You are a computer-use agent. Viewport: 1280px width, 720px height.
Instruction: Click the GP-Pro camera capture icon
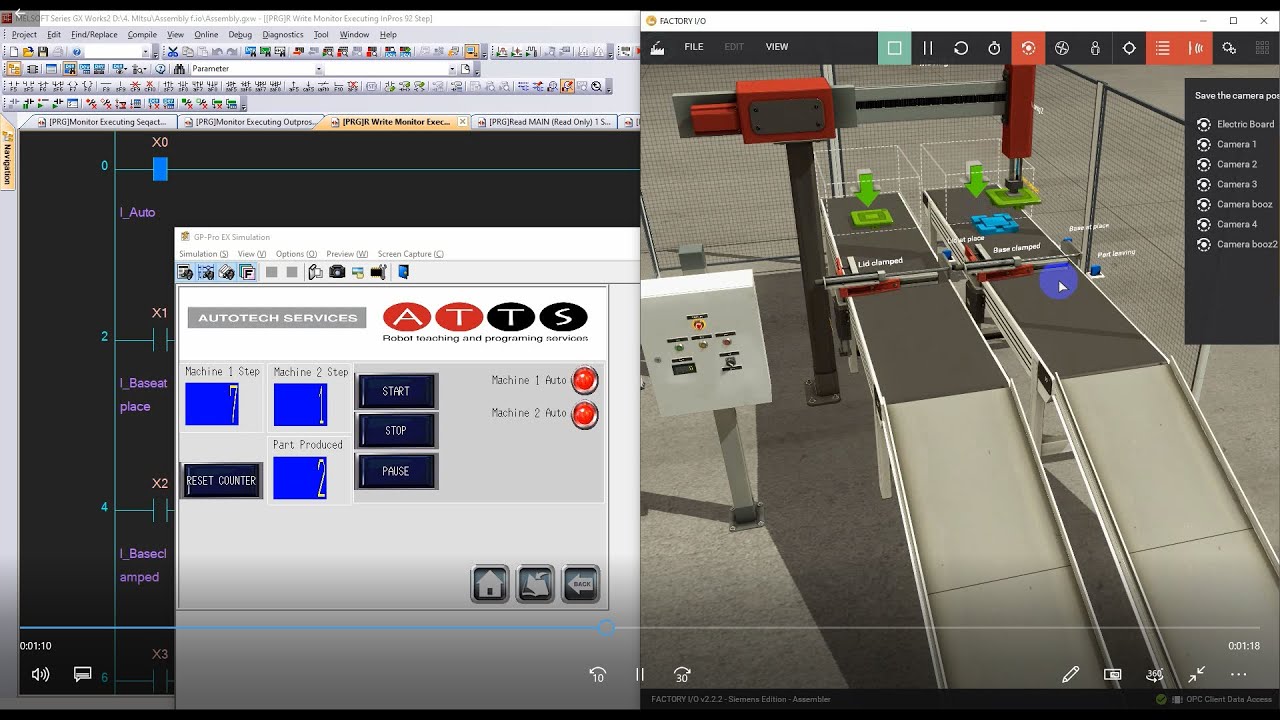(x=337, y=272)
